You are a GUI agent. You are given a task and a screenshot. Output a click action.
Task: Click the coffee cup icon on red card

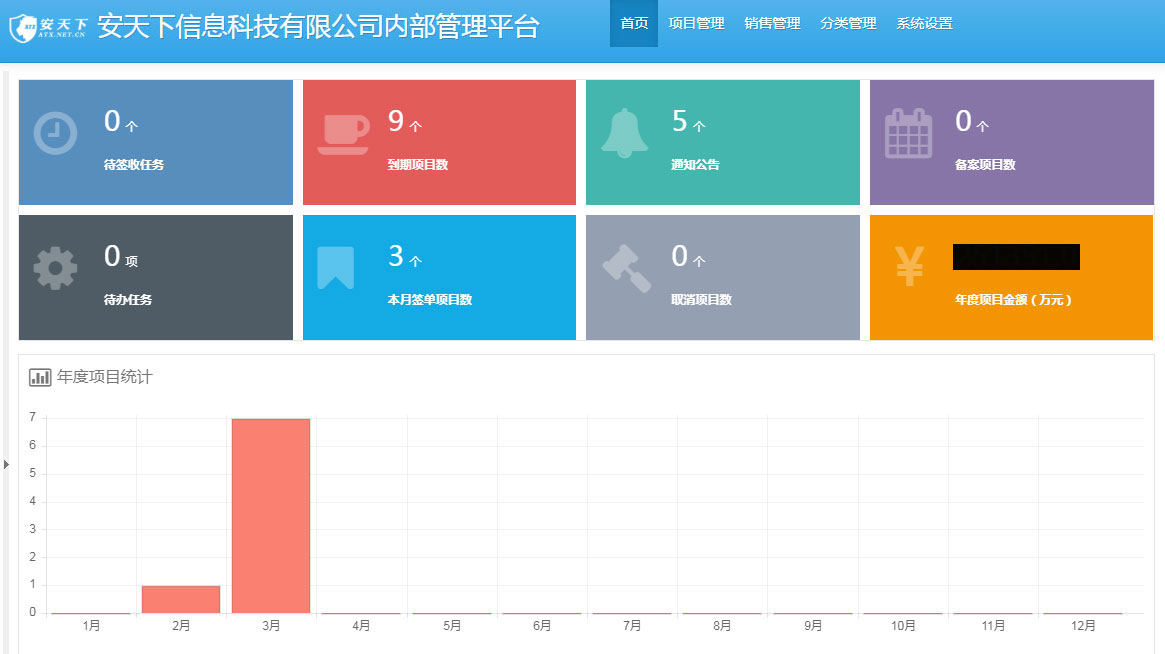point(342,133)
